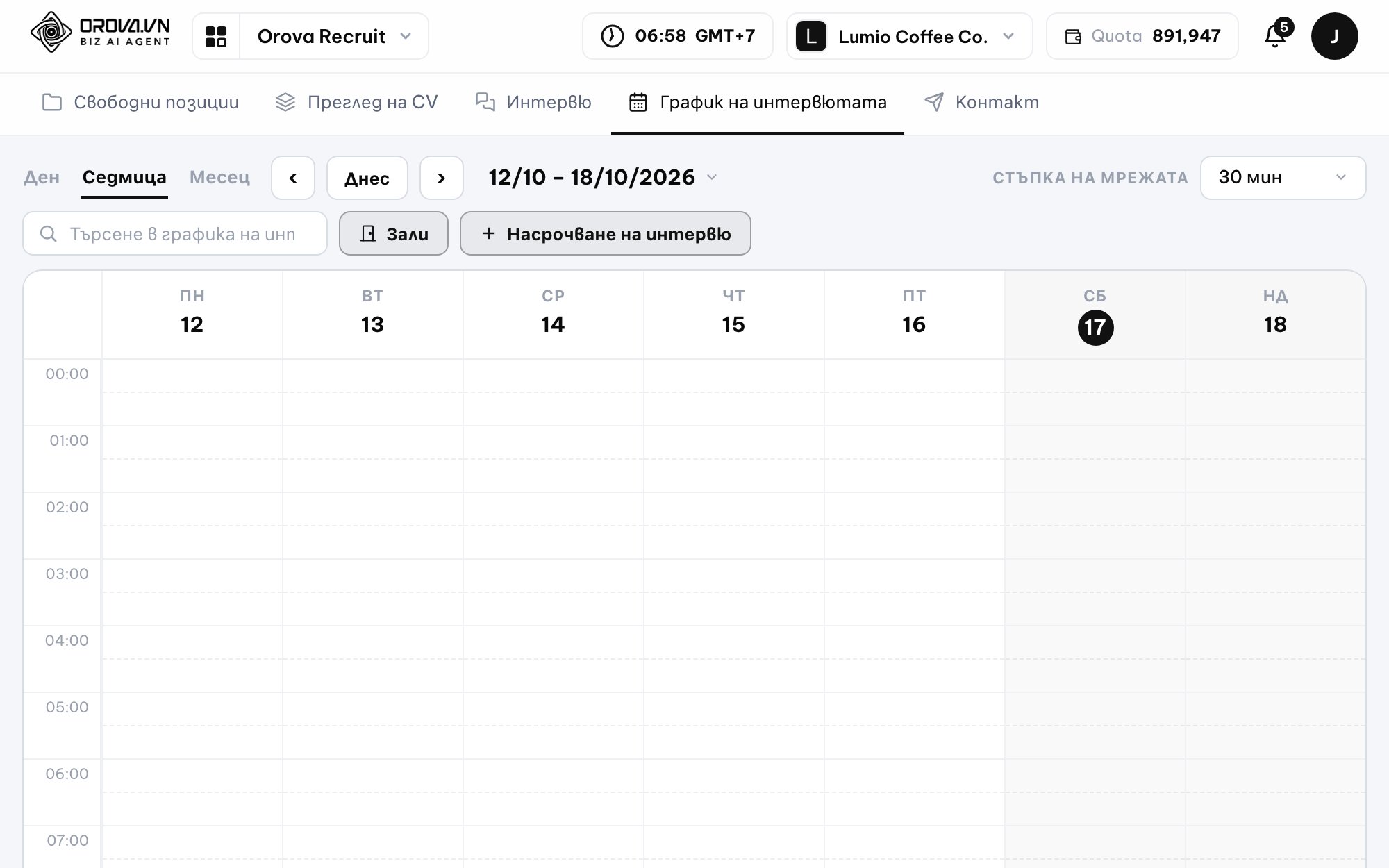Click the 06:00 time label
This screenshot has height=868, width=1389.
[67, 774]
